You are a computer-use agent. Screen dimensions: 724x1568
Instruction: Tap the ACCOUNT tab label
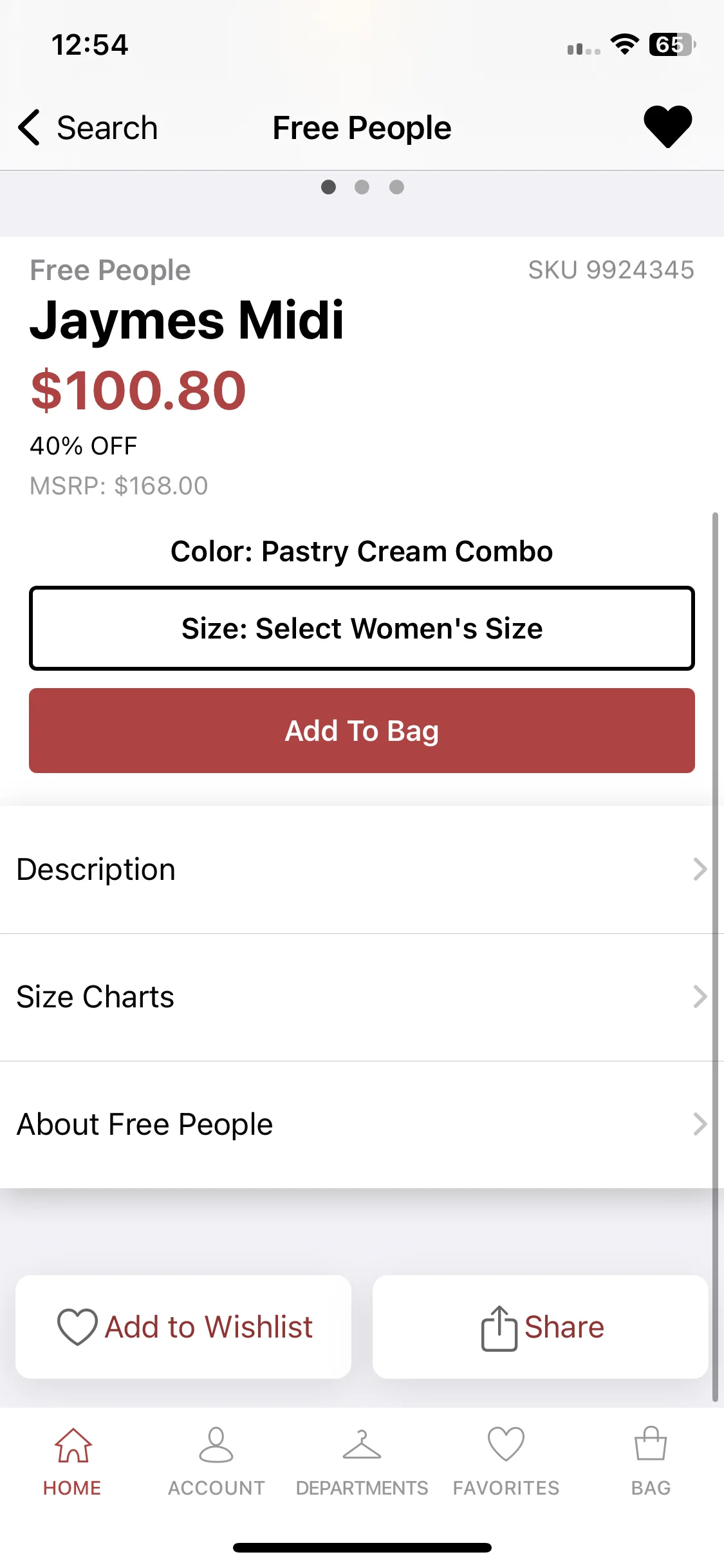(216, 1488)
